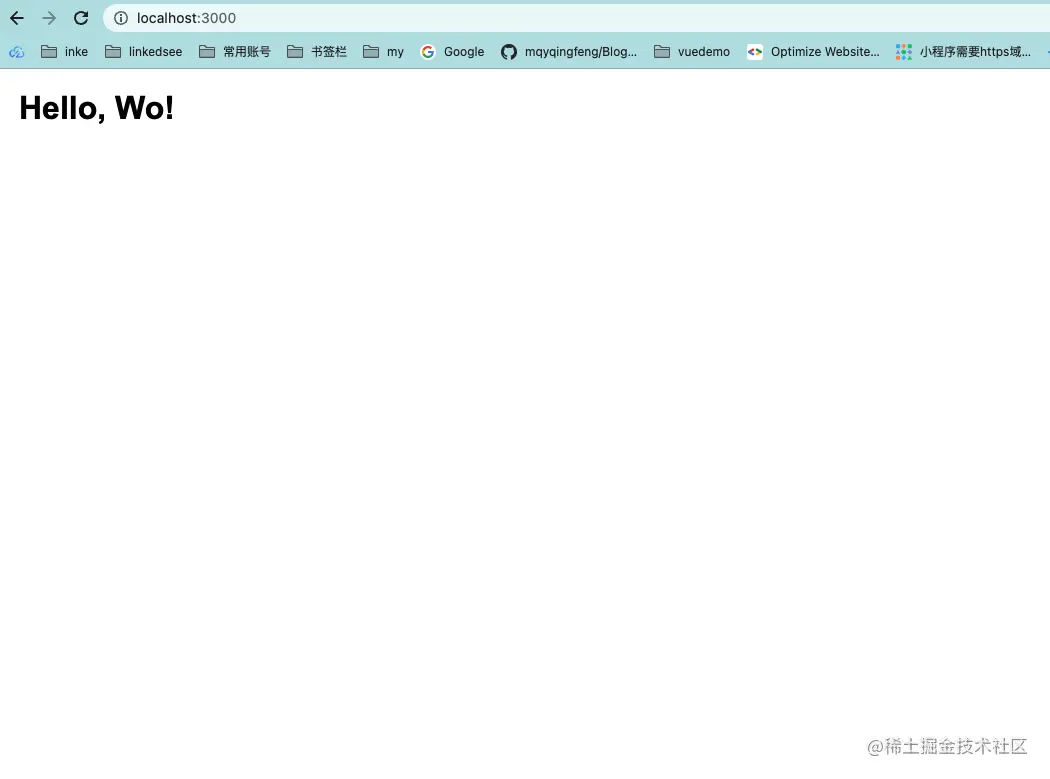Open the Google bookmark
Image resolution: width=1050 pixels, height=779 pixels.
point(452,52)
